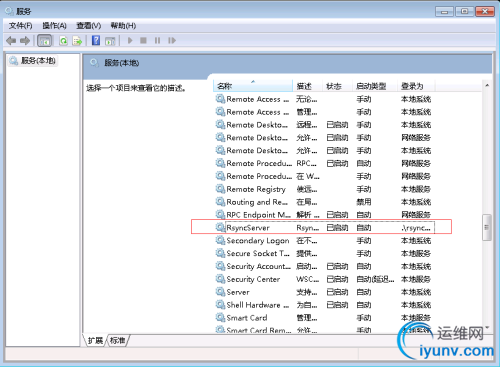
Task: Select the Remote Registry service row
Action: pyautogui.click(x=323, y=189)
